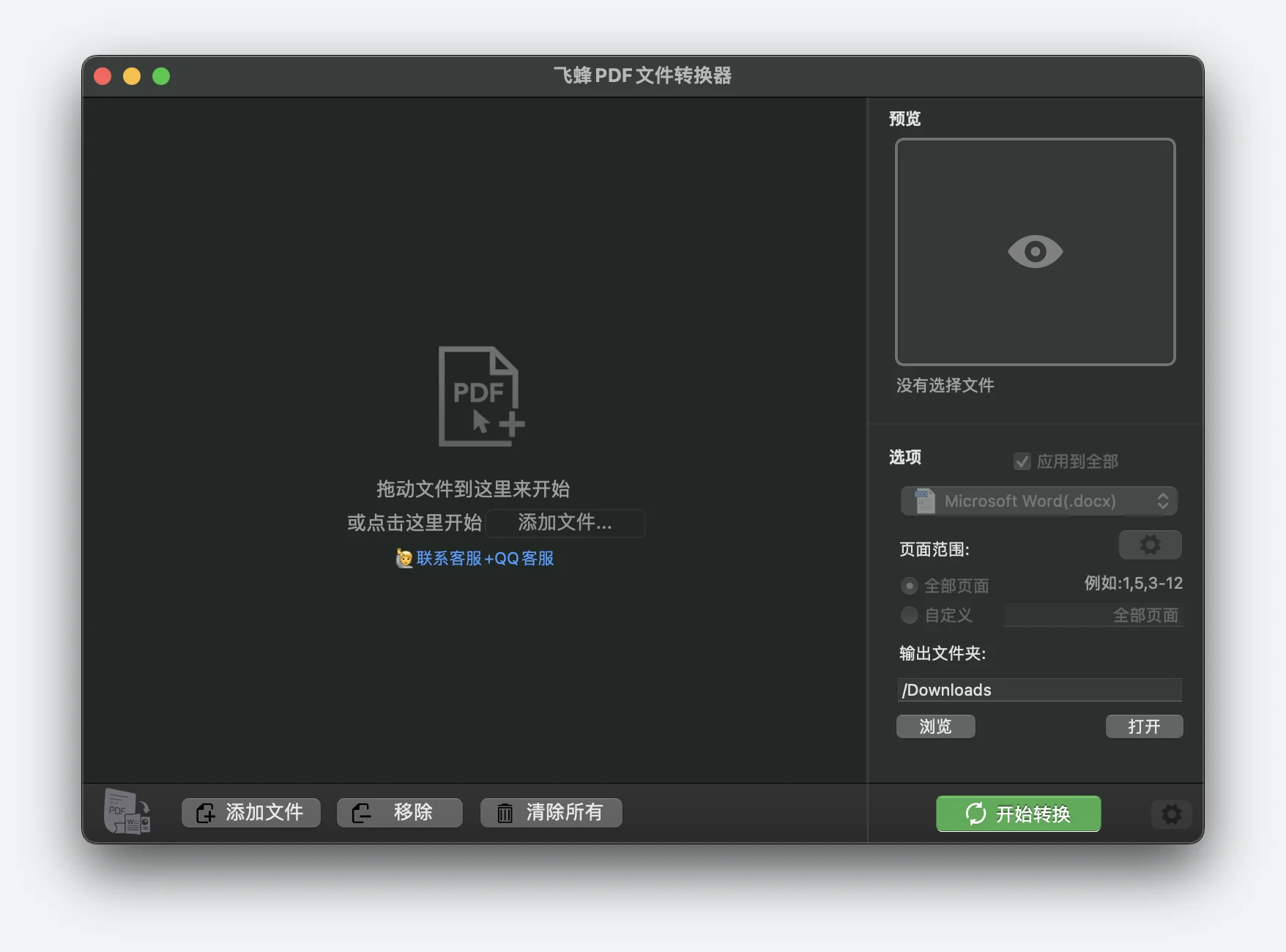Click the 移除 button
This screenshot has height=952, width=1286.
point(399,813)
